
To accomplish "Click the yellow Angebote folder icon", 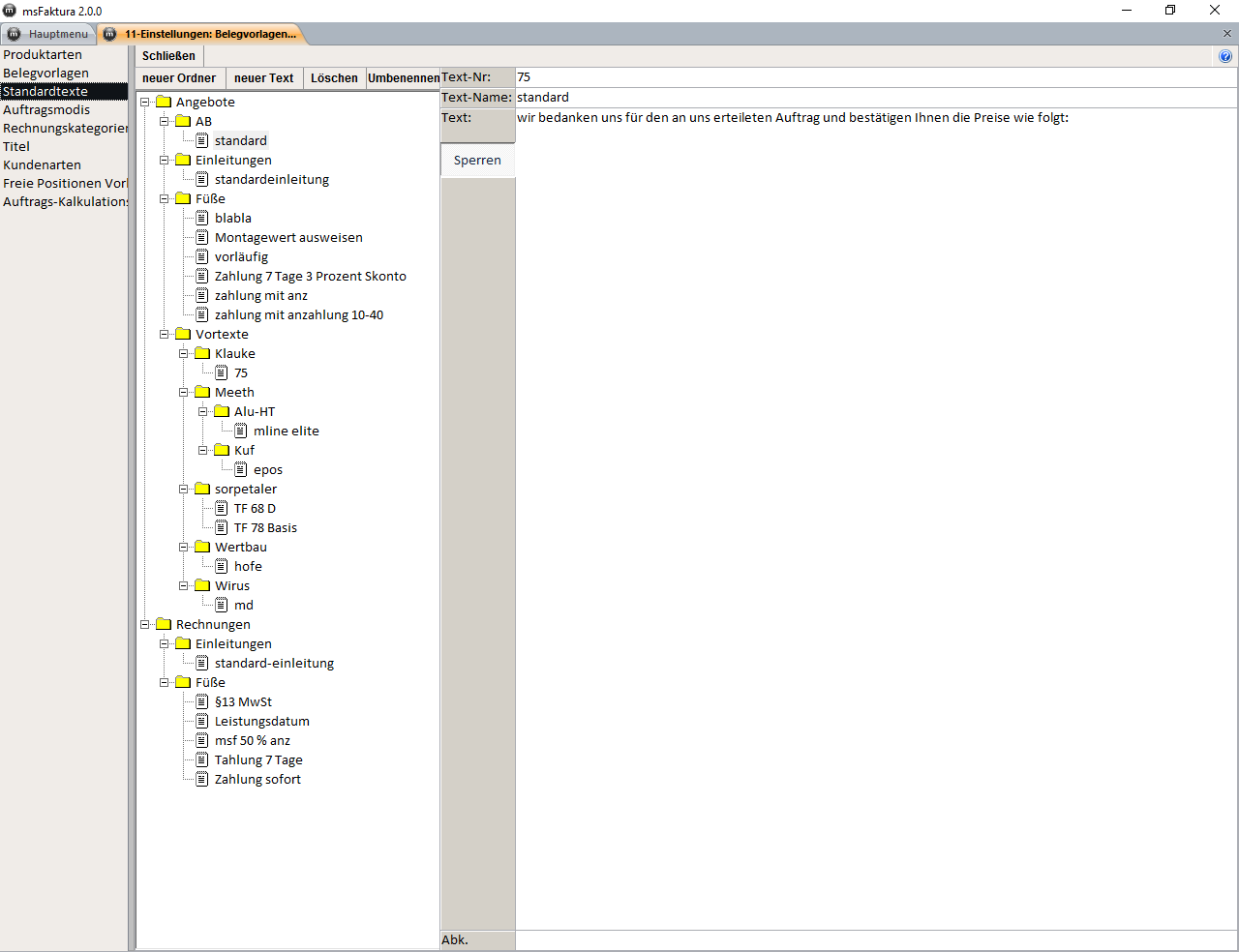I will click(x=164, y=102).
